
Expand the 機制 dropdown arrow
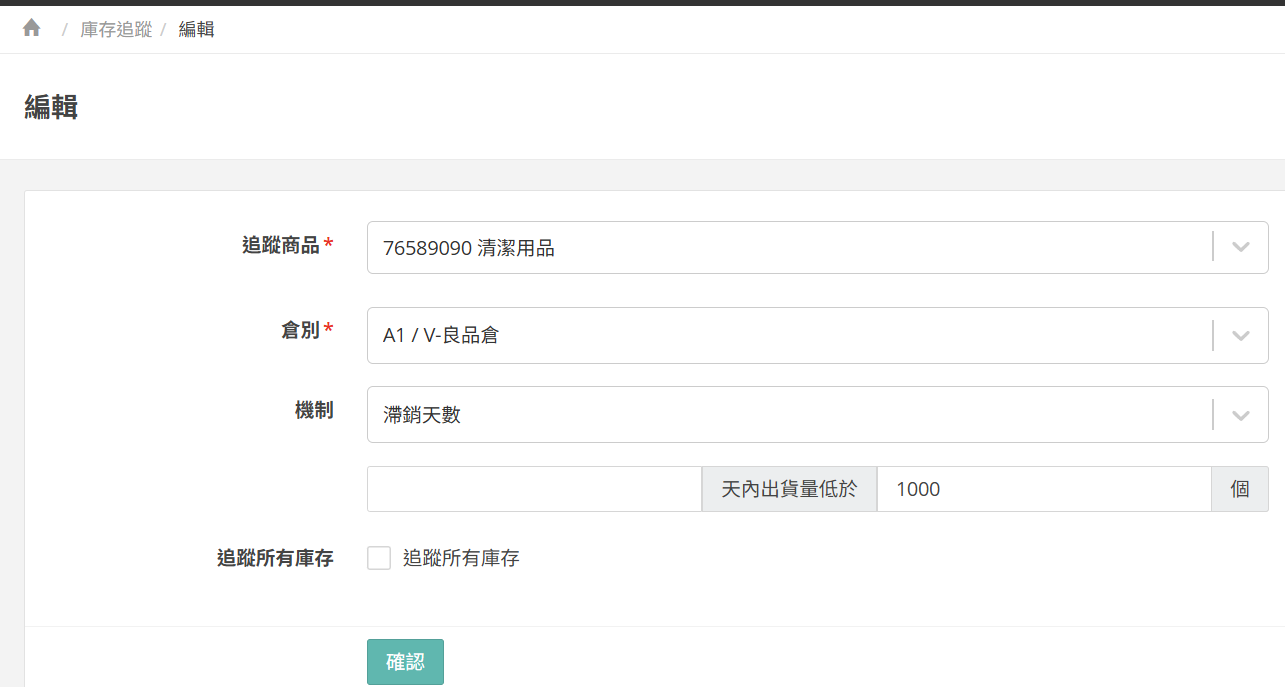(x=1240, y=415)
